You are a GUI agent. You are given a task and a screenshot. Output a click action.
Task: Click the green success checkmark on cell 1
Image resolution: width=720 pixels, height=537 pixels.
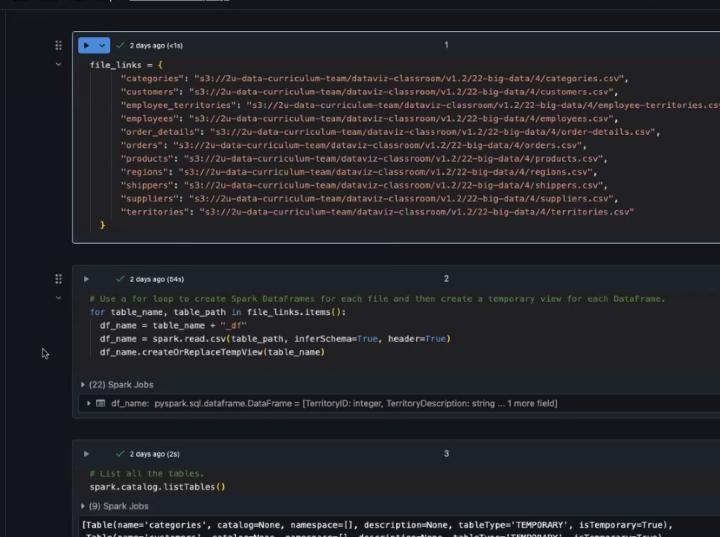pos(120,45)
